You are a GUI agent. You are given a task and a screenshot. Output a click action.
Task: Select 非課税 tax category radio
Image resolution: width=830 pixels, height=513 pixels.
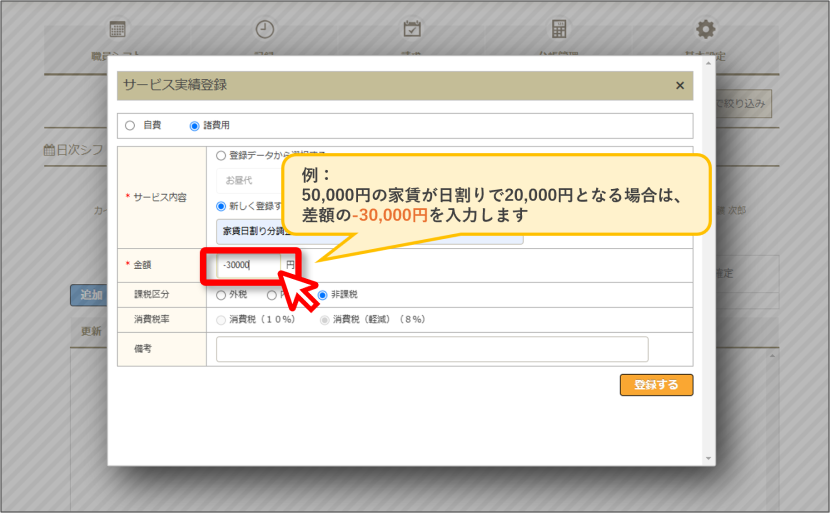pos(322,295)
